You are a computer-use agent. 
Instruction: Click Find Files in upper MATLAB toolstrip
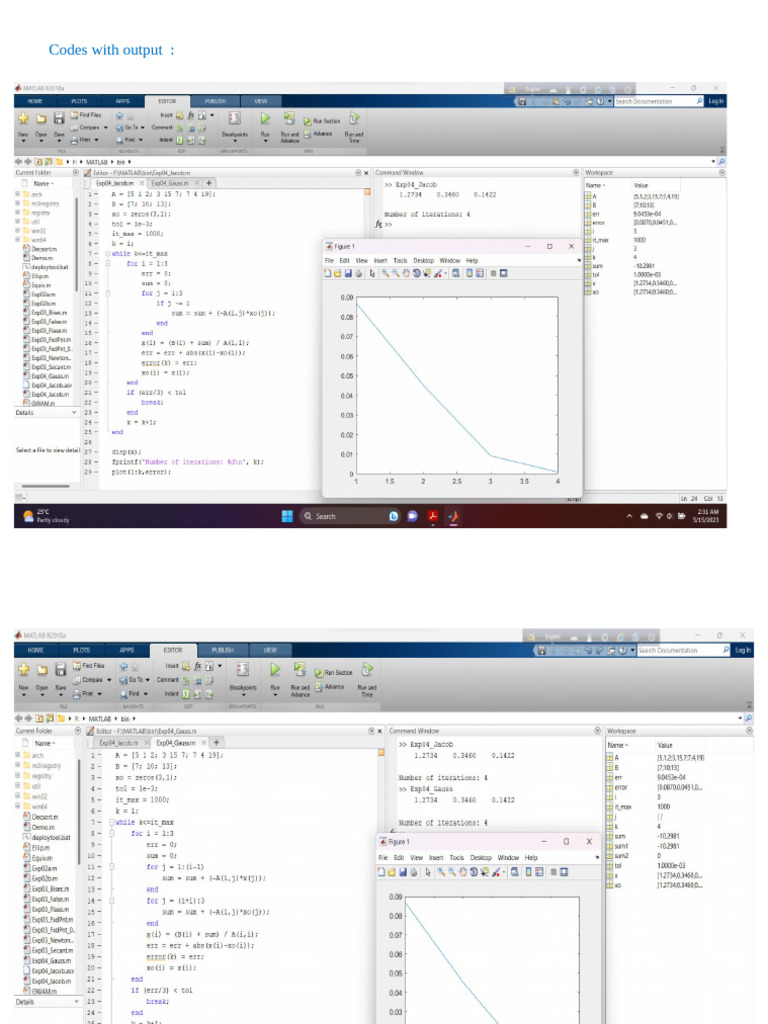point(86,115)
